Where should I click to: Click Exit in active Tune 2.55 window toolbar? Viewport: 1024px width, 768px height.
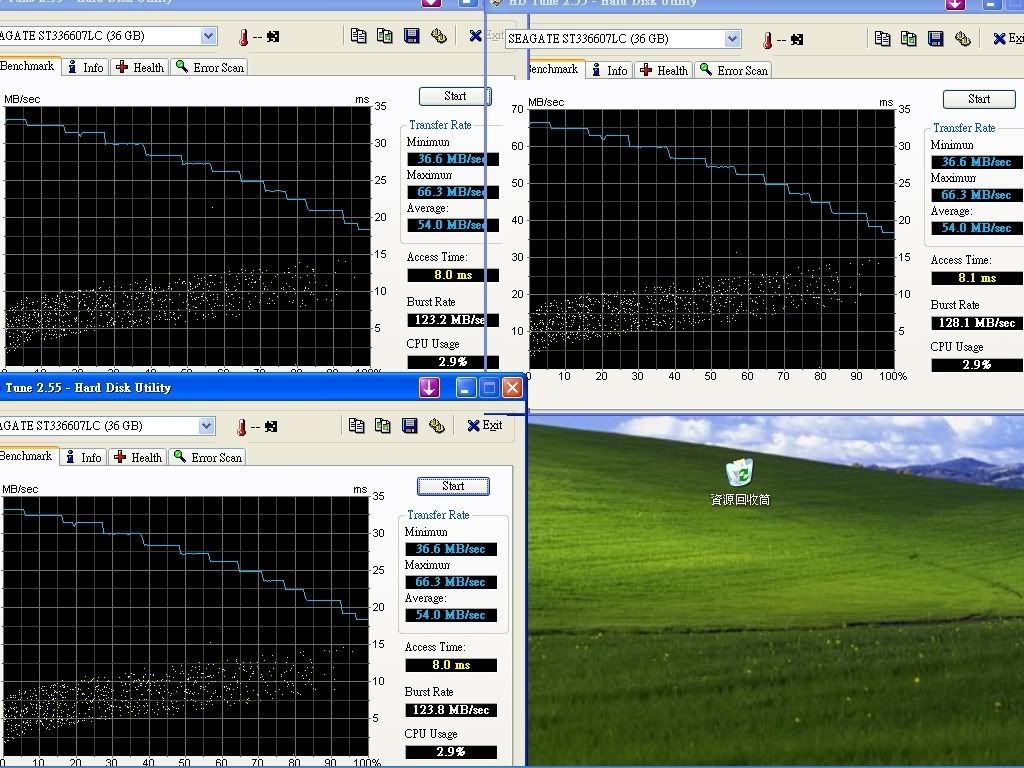point(485,425)
